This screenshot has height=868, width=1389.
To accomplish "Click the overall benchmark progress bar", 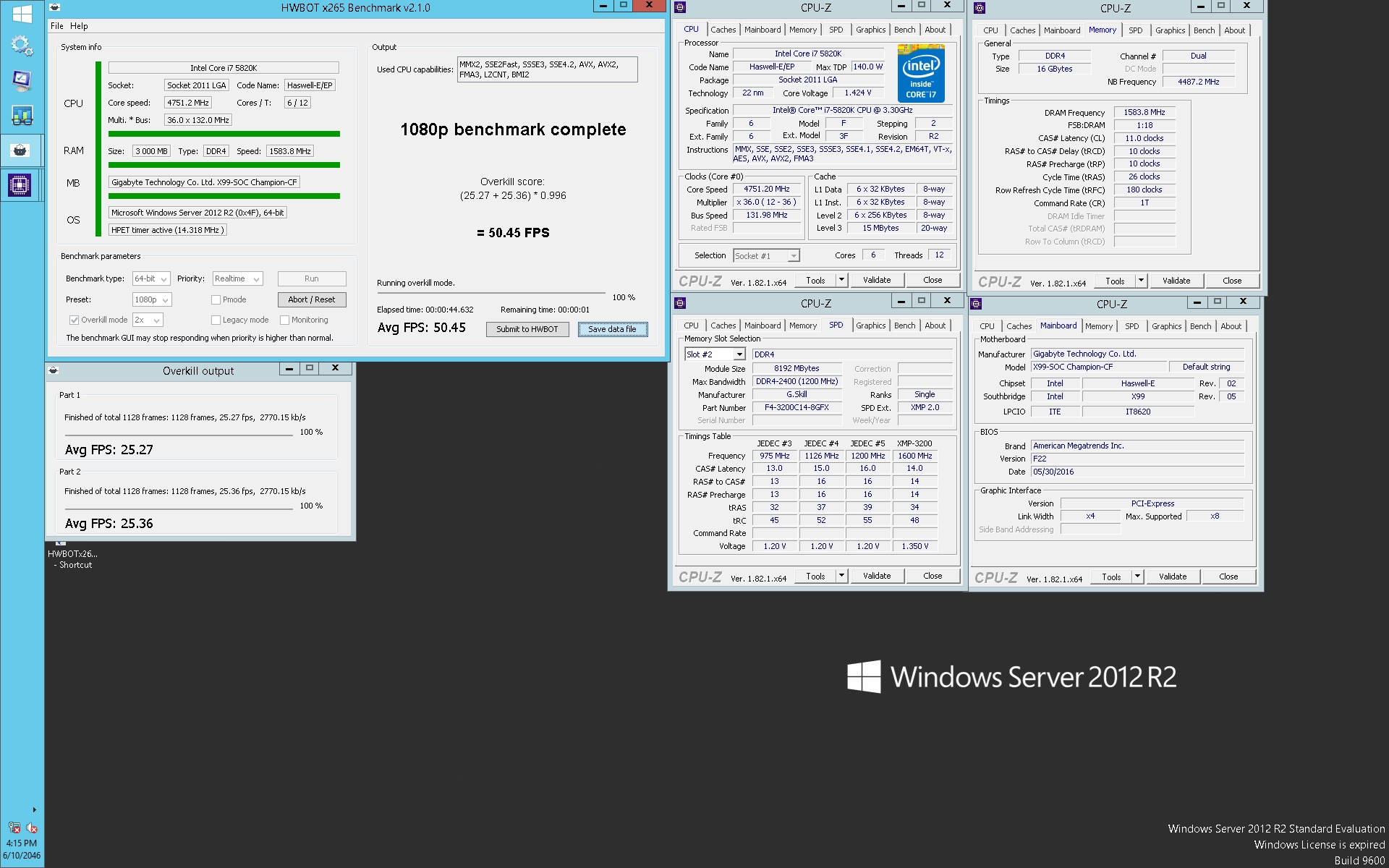I will point(490,294).
